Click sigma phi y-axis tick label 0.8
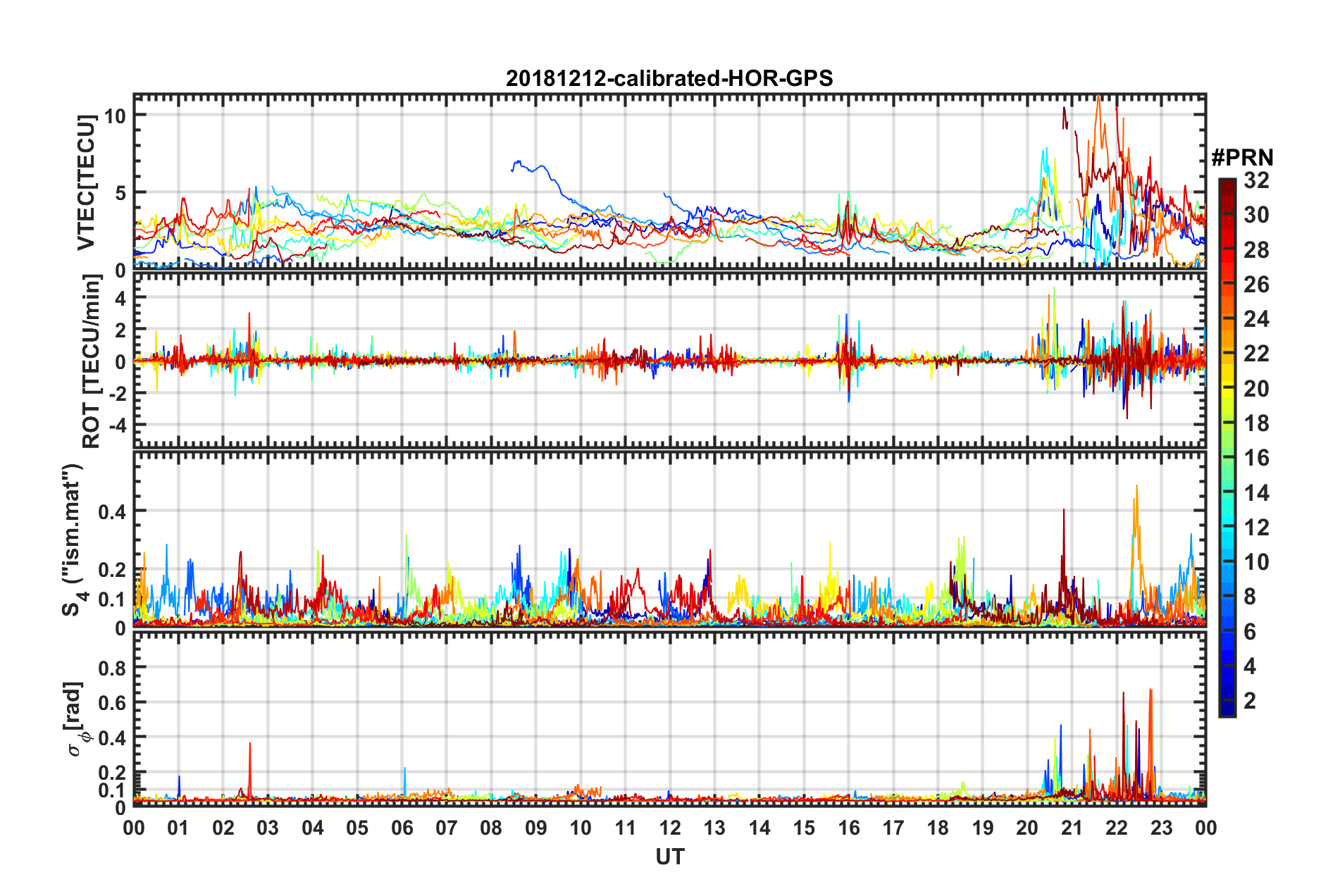The image size is (1340, 896). click(112, 668)
